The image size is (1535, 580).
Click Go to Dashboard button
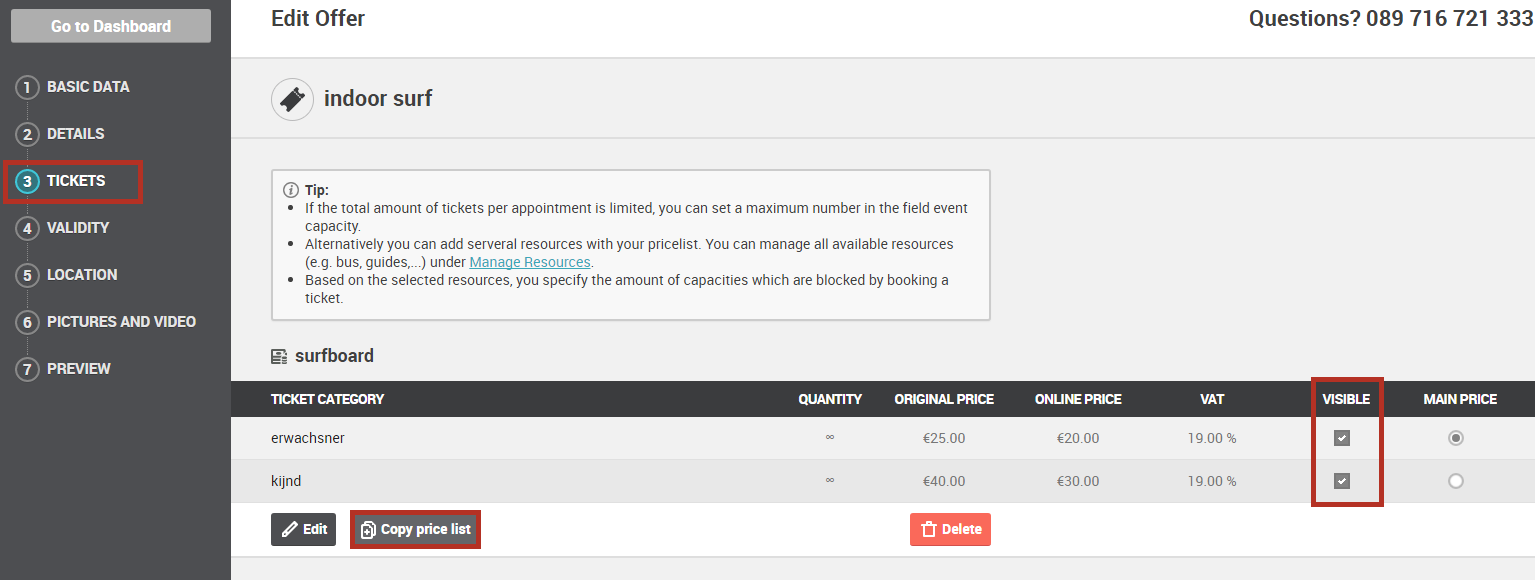pyautogui.click(x=111, y=26)
